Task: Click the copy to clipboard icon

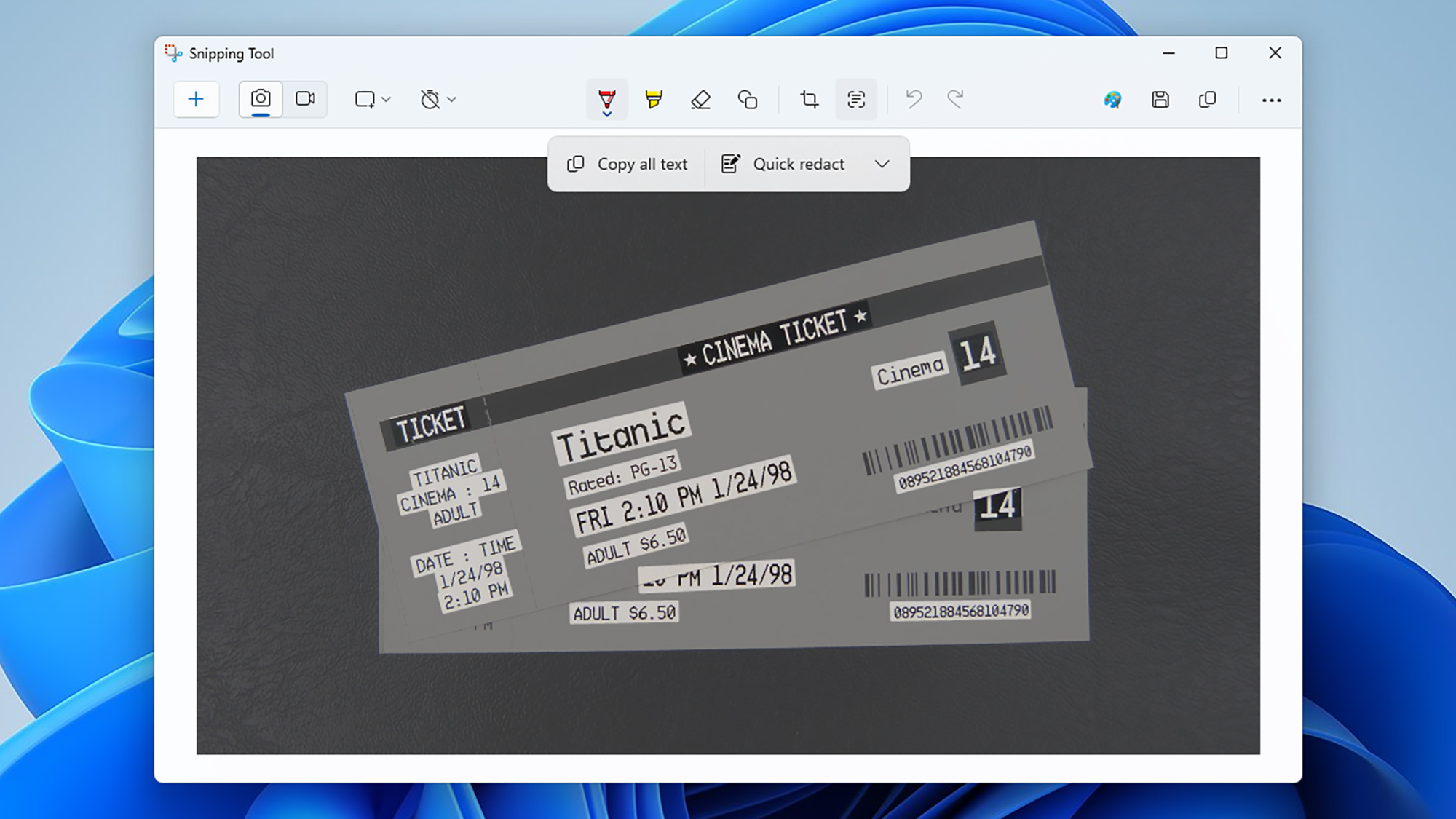Action: pyautogui.click(x=1206, y=99)
